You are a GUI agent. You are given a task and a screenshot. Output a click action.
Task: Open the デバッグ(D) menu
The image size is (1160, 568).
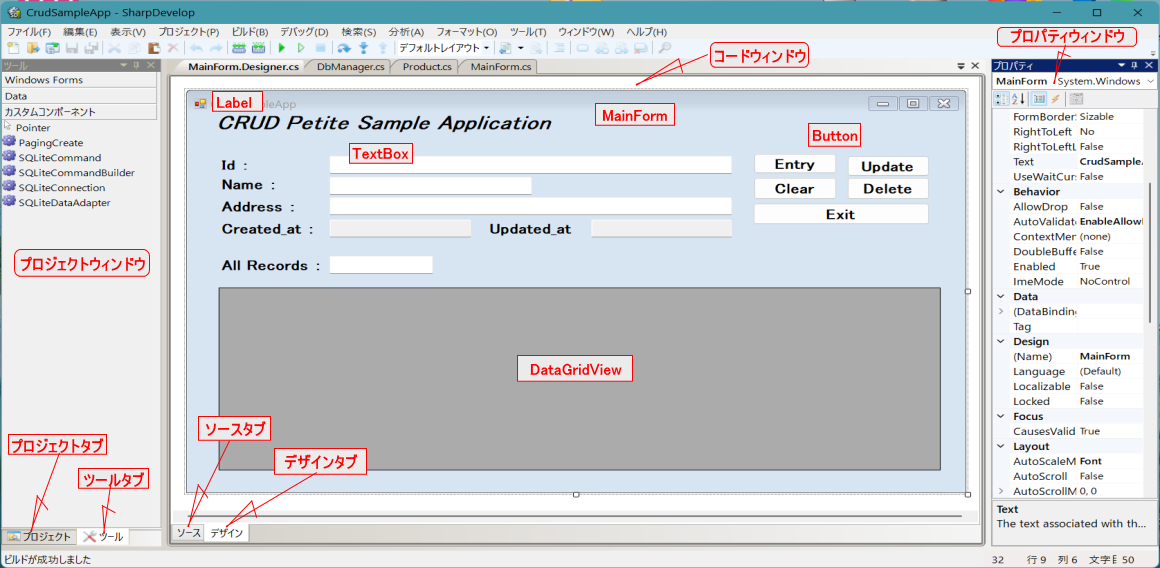tap(303, 32)
